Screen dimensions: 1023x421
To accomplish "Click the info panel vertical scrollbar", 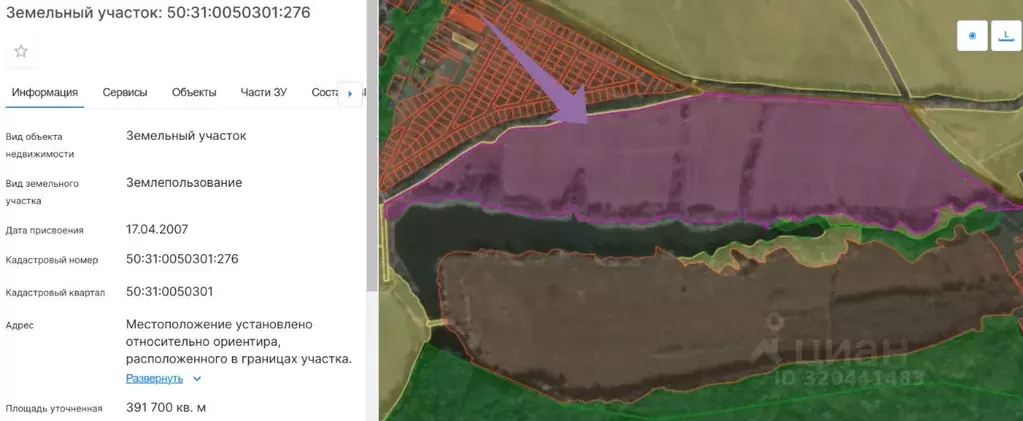I will pos(373,146).
